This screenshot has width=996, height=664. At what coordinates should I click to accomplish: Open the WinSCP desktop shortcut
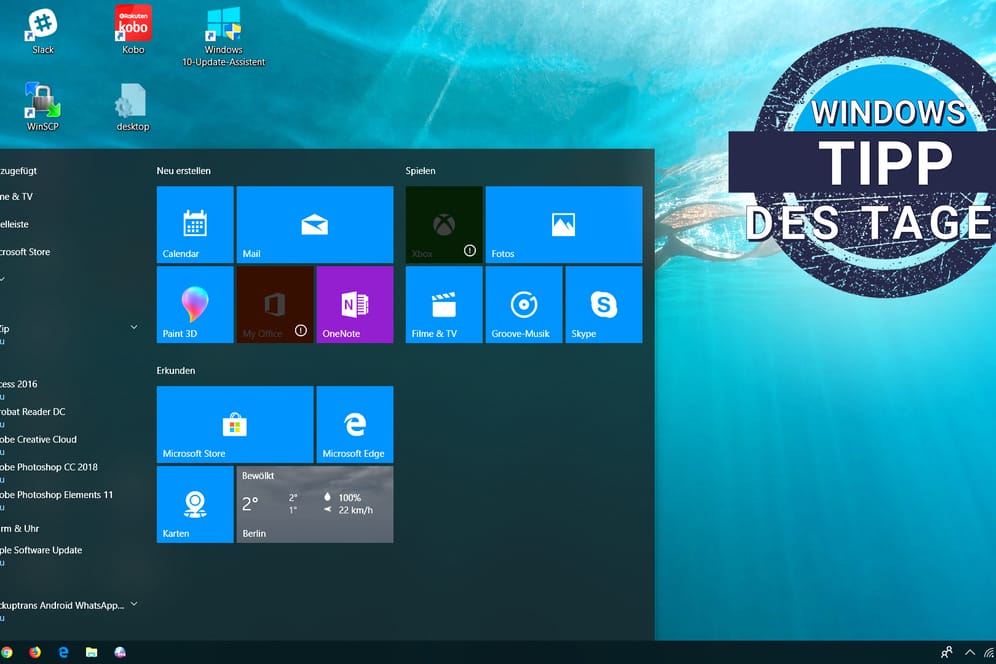click(x=43, y=107)
